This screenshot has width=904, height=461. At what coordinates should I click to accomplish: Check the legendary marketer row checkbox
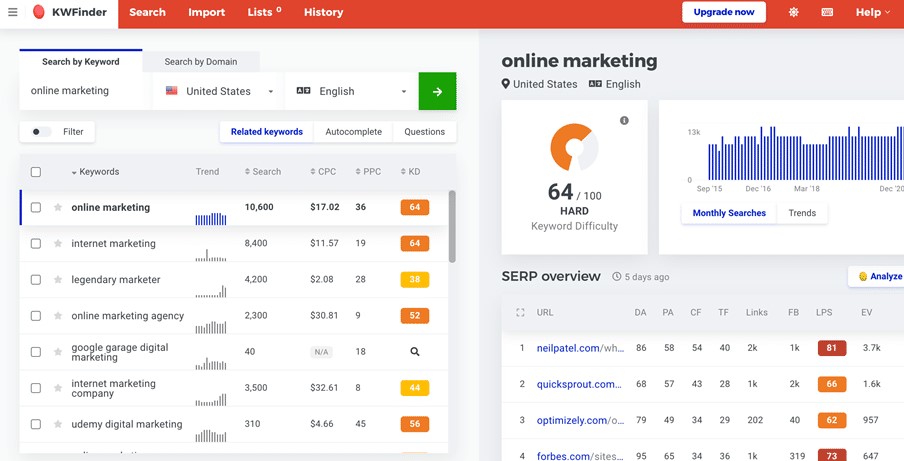(36, 279)
